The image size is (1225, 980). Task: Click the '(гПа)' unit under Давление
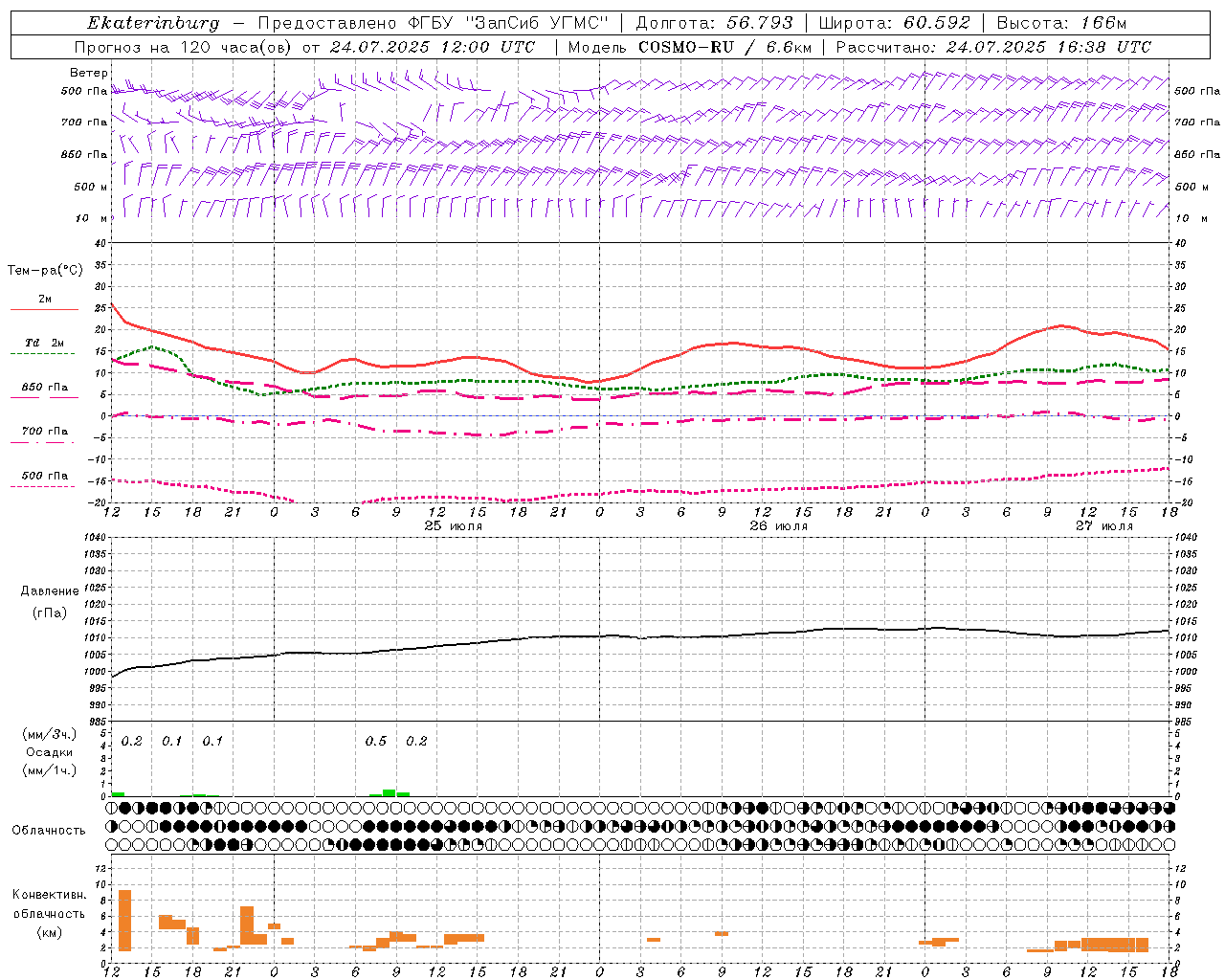pyautogui.click(x=50, y=612)
